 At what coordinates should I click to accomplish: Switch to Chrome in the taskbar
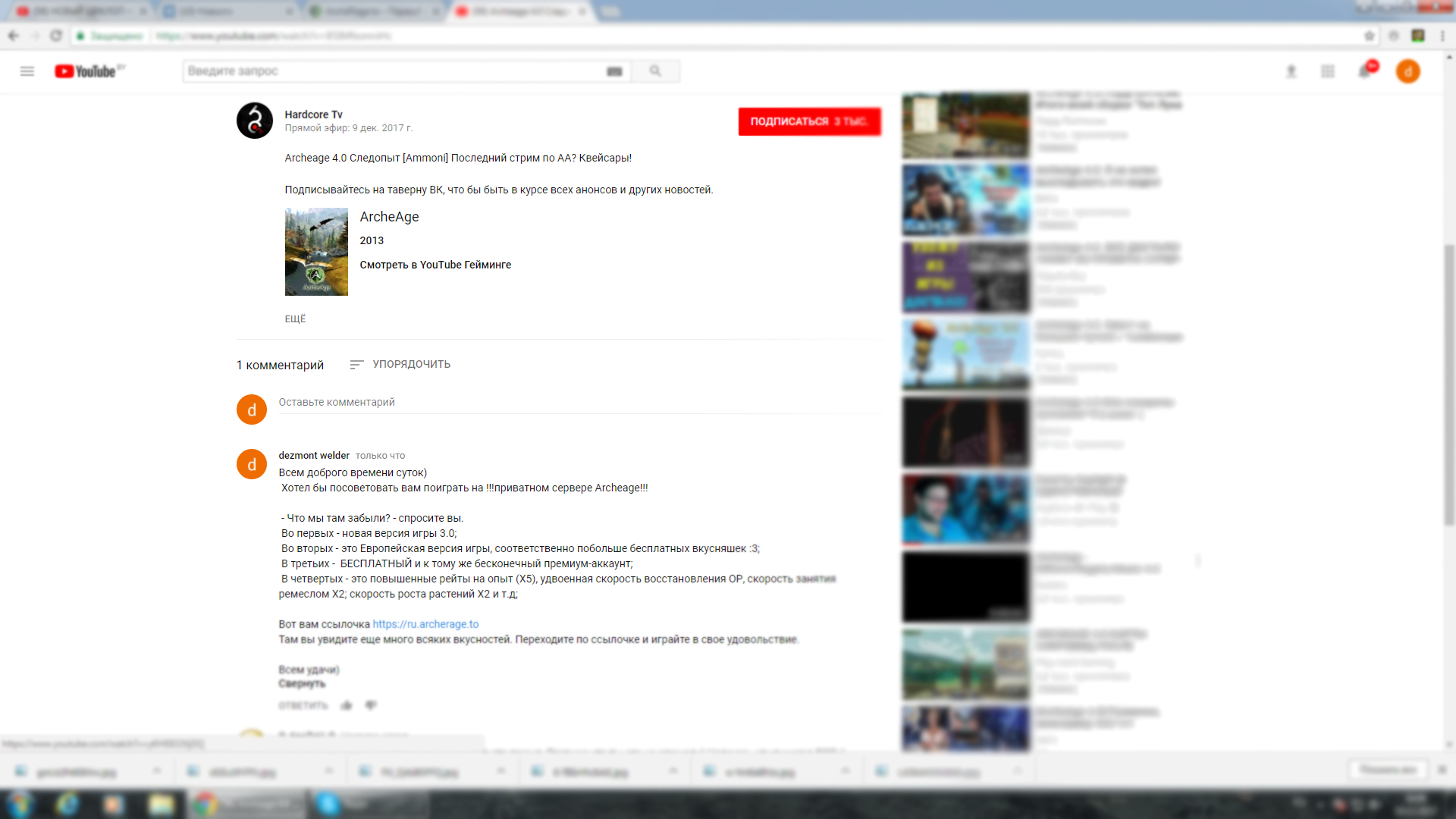pyautogui.click(x=246, y=804)
